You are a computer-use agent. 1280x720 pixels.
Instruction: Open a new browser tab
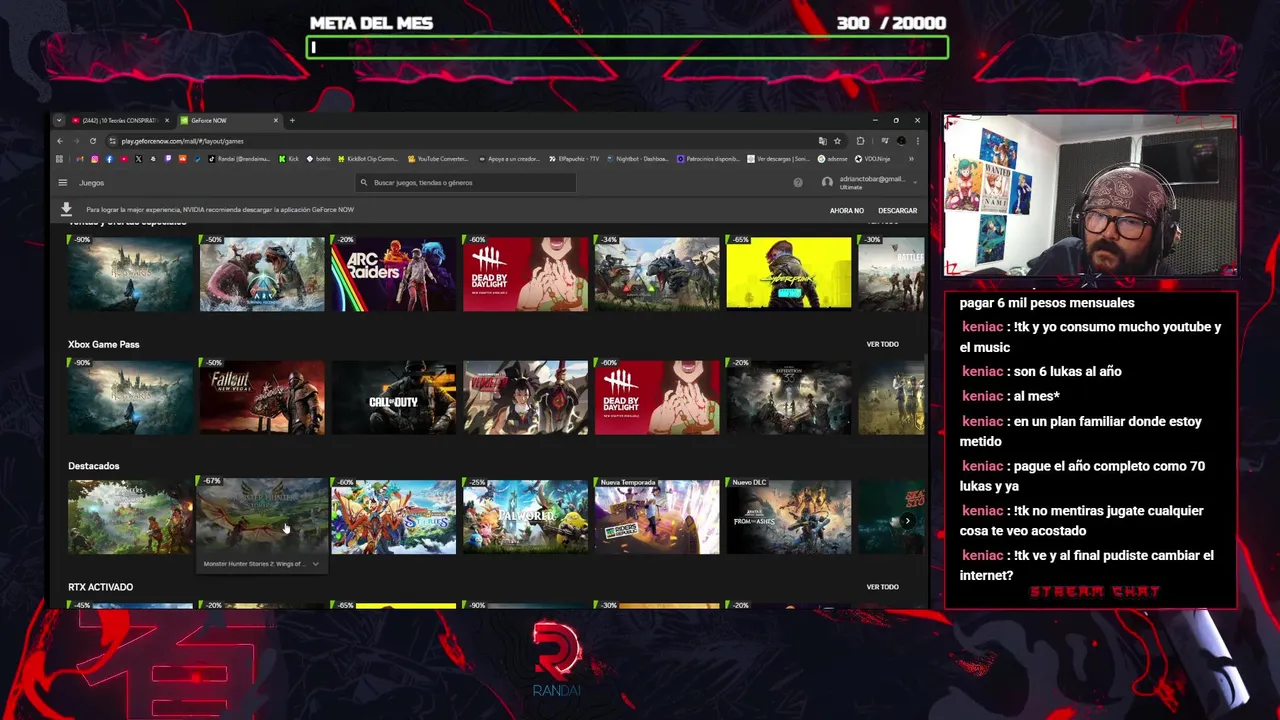click(x=292, y=120)
